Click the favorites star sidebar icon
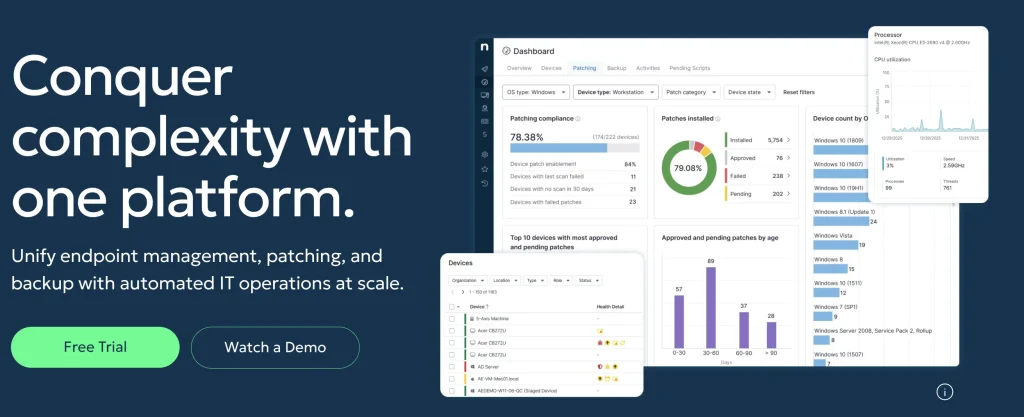The width and height of the screenshot is (1024, 417). pyautogui.click(x=484, y=169)
